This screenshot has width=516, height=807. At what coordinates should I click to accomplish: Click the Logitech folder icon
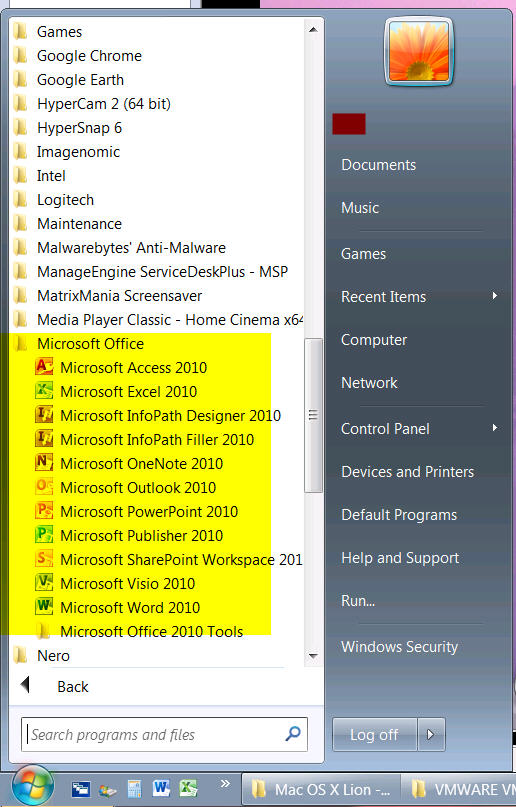click(21, 199)
